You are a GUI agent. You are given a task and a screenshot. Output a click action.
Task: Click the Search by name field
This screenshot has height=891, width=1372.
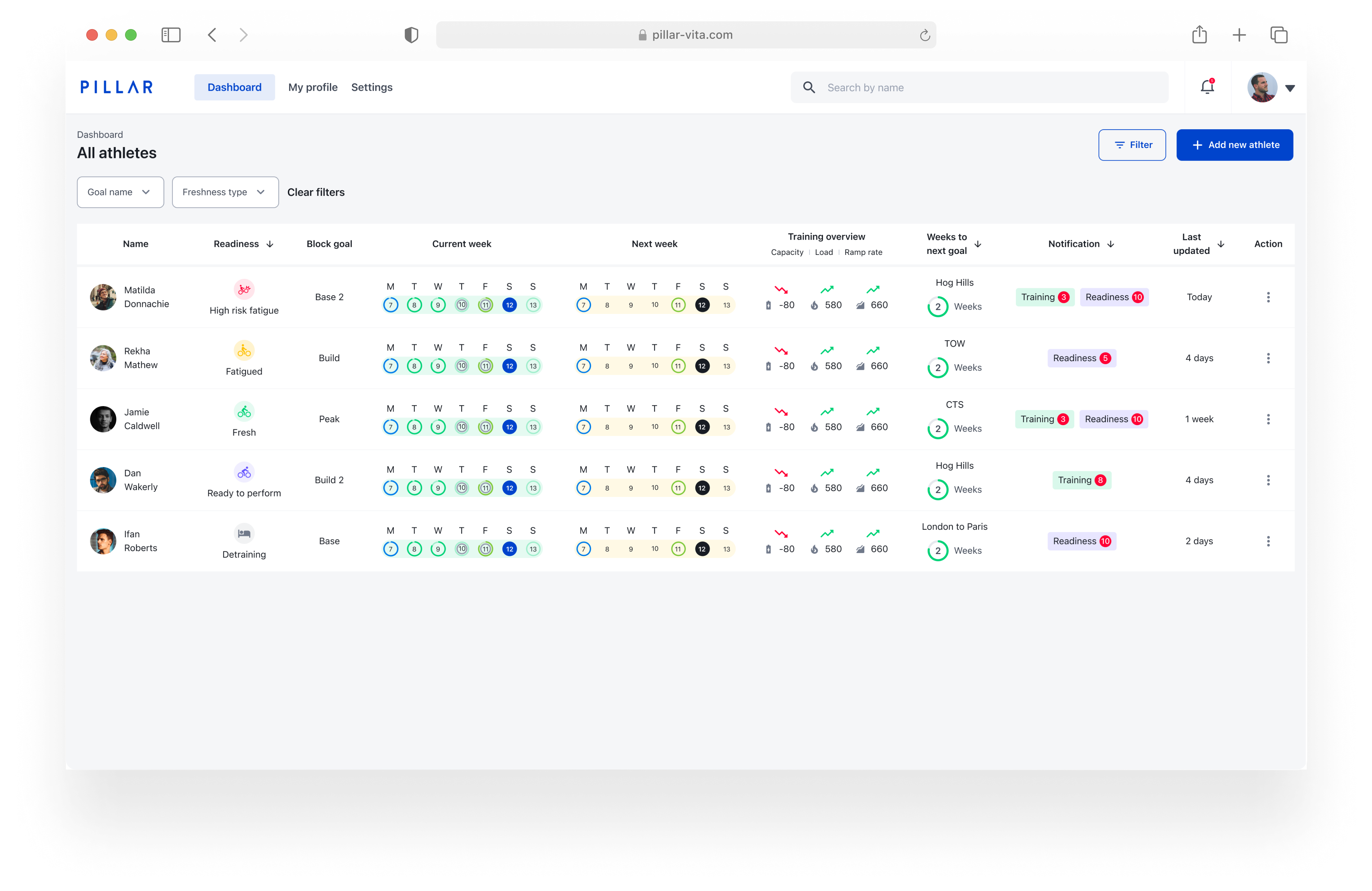[x=980, y=88]
